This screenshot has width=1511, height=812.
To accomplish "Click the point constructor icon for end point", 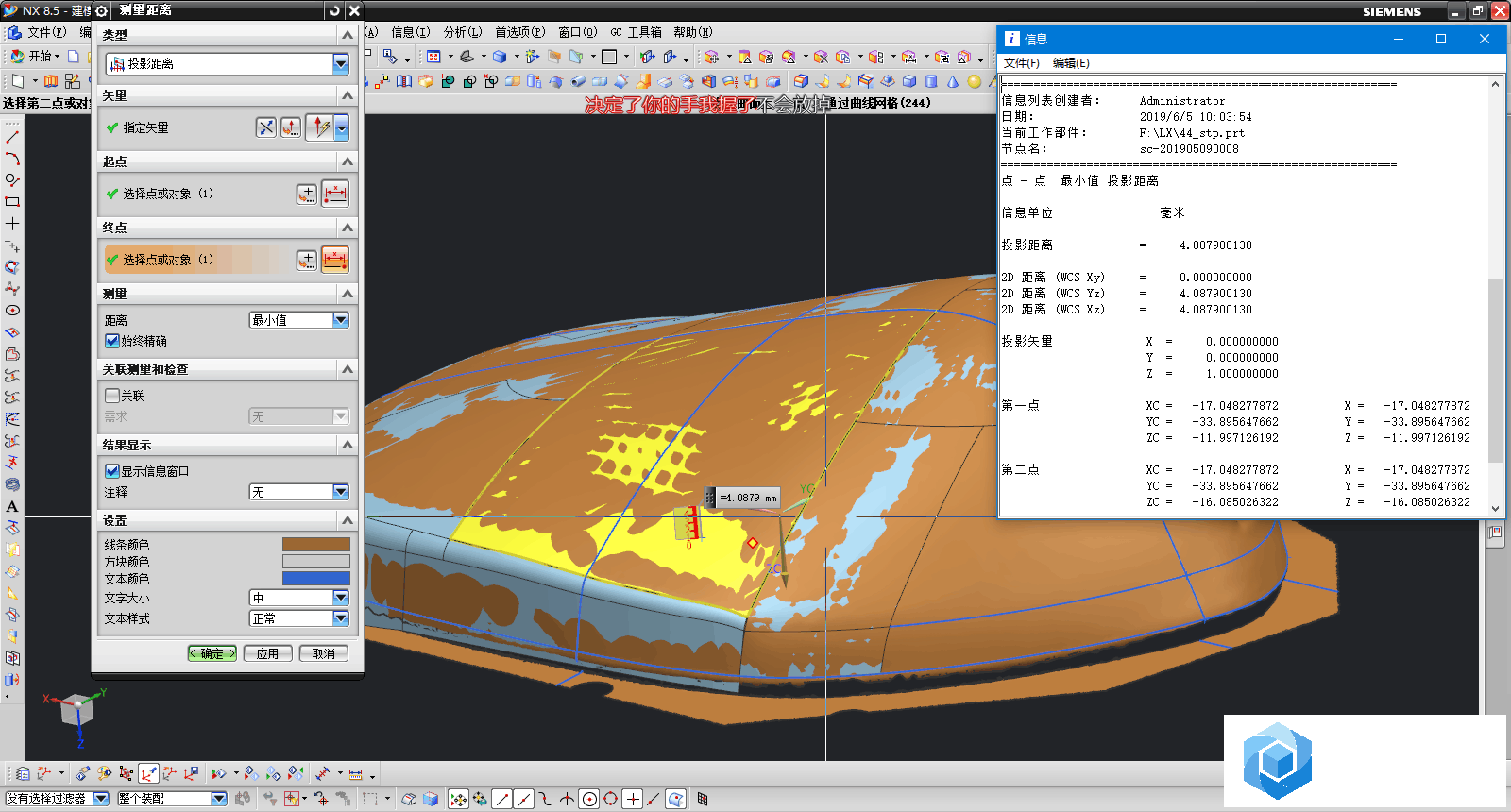I will [x=307, y=260].
